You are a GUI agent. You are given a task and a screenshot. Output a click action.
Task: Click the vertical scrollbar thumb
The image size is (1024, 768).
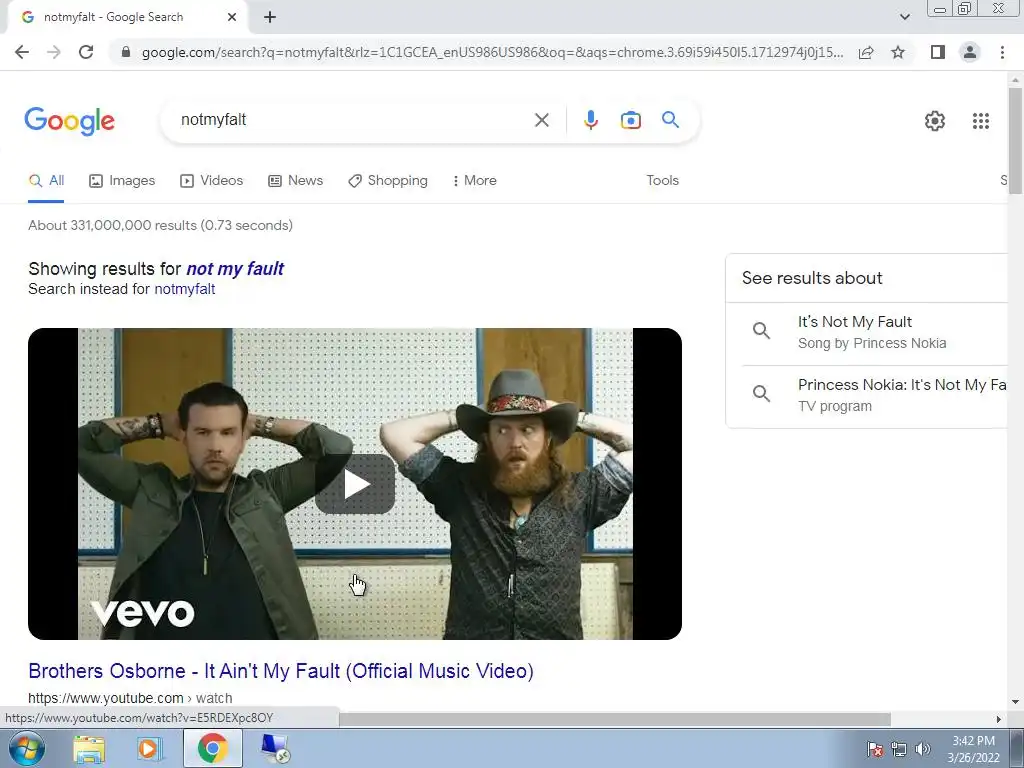tap(1015, 140)
